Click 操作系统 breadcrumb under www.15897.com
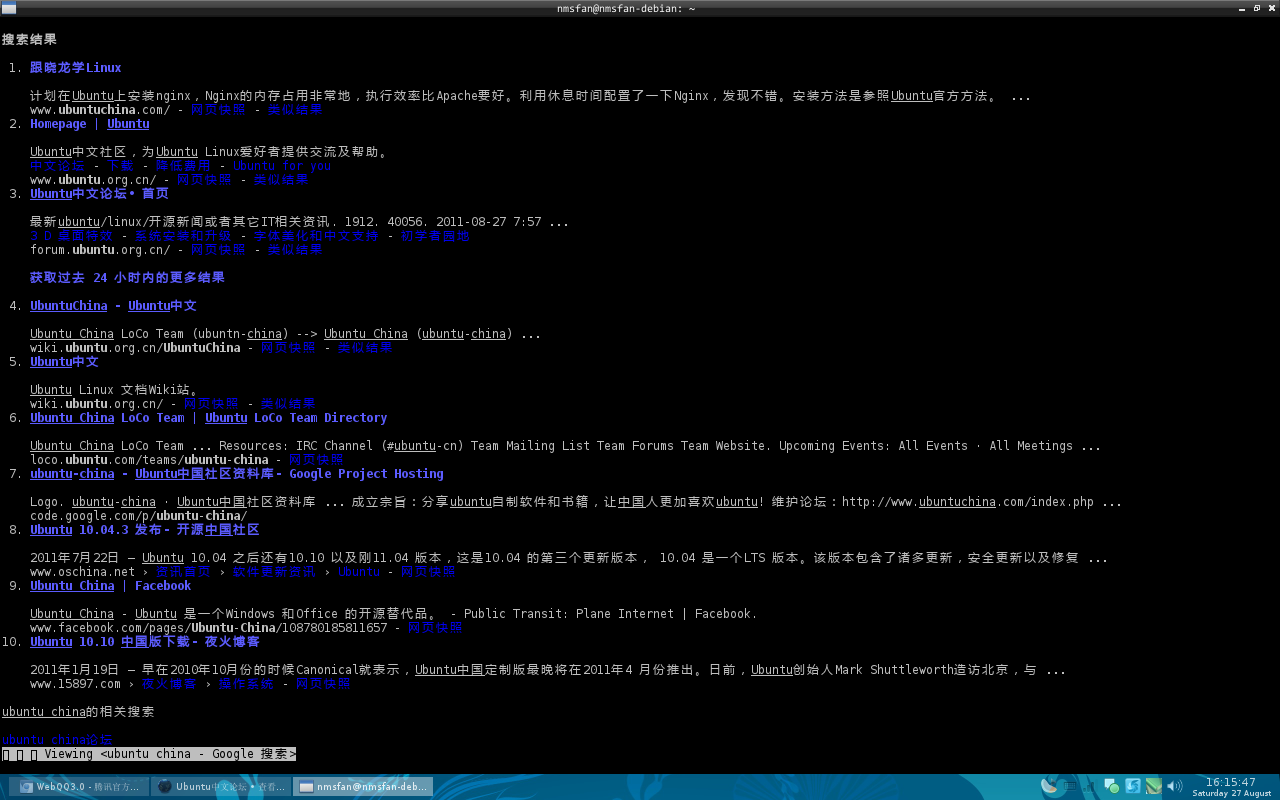1280x800 pixels. pyautogui.click(x=246, y=684)
